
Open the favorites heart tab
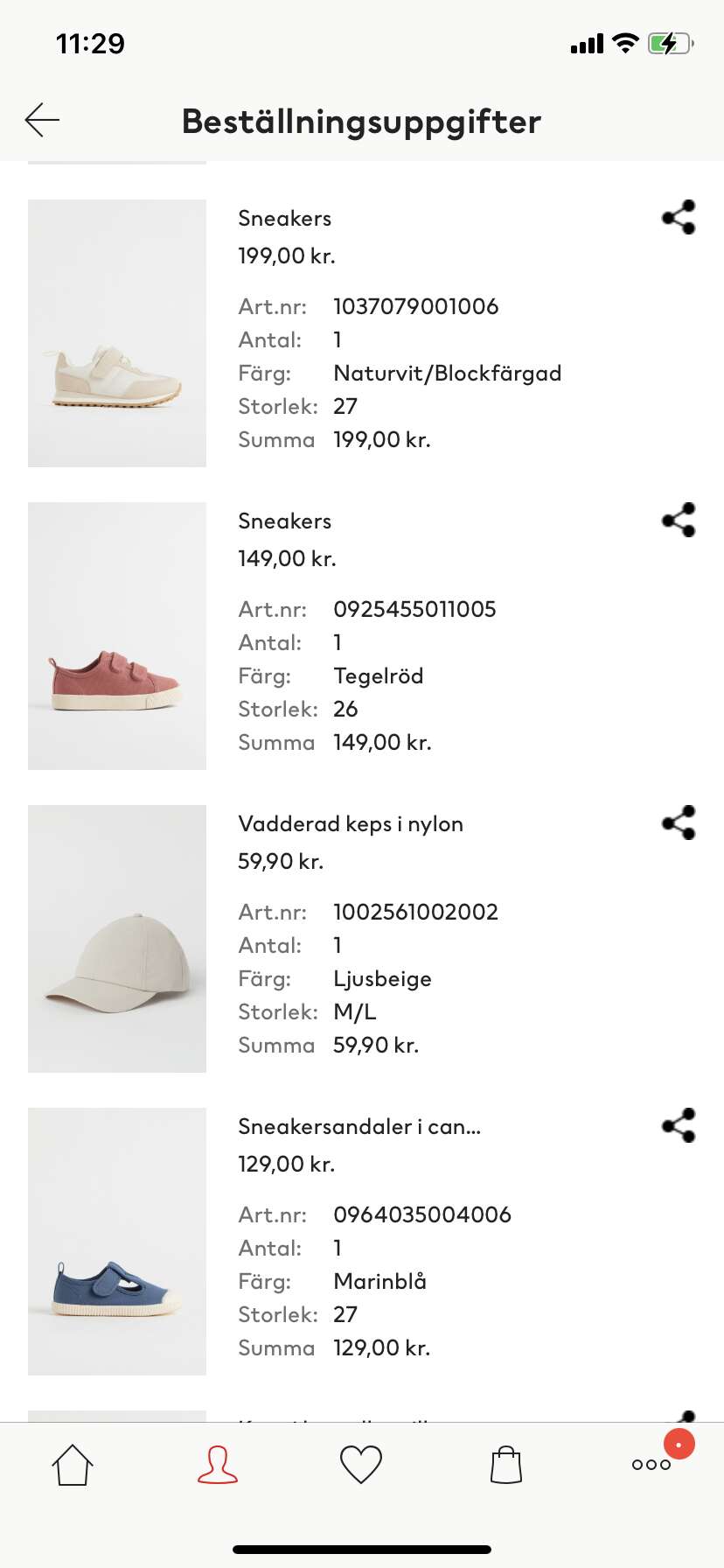pos(361,1465)
